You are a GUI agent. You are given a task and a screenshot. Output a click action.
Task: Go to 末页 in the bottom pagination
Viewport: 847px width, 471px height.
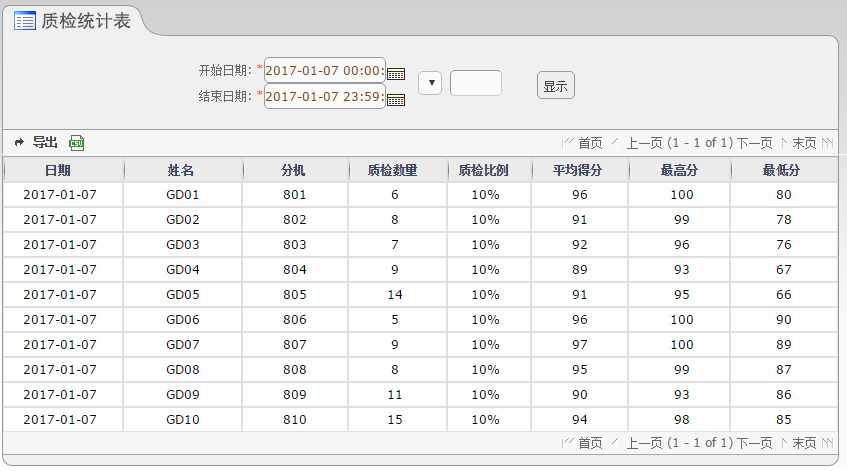(x=804, y=443)
